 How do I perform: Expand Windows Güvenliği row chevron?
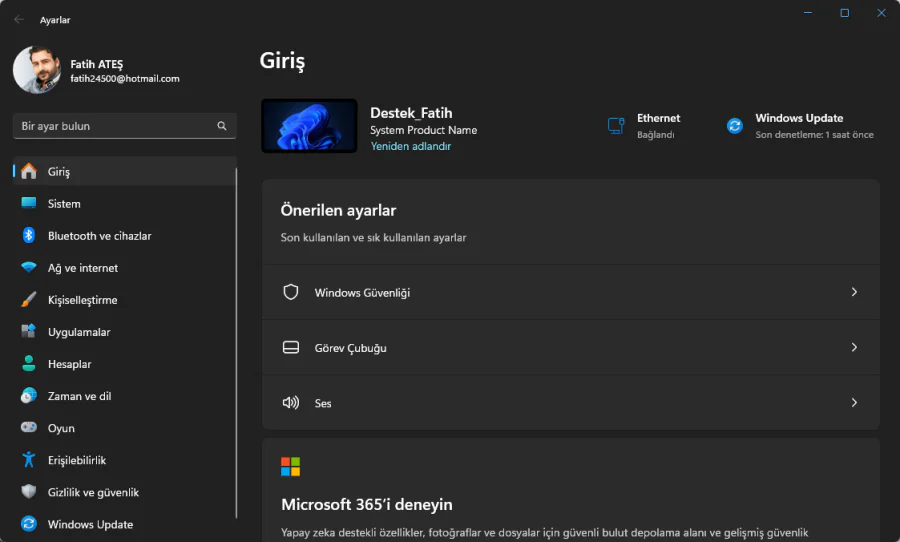[x=854, y=292]
